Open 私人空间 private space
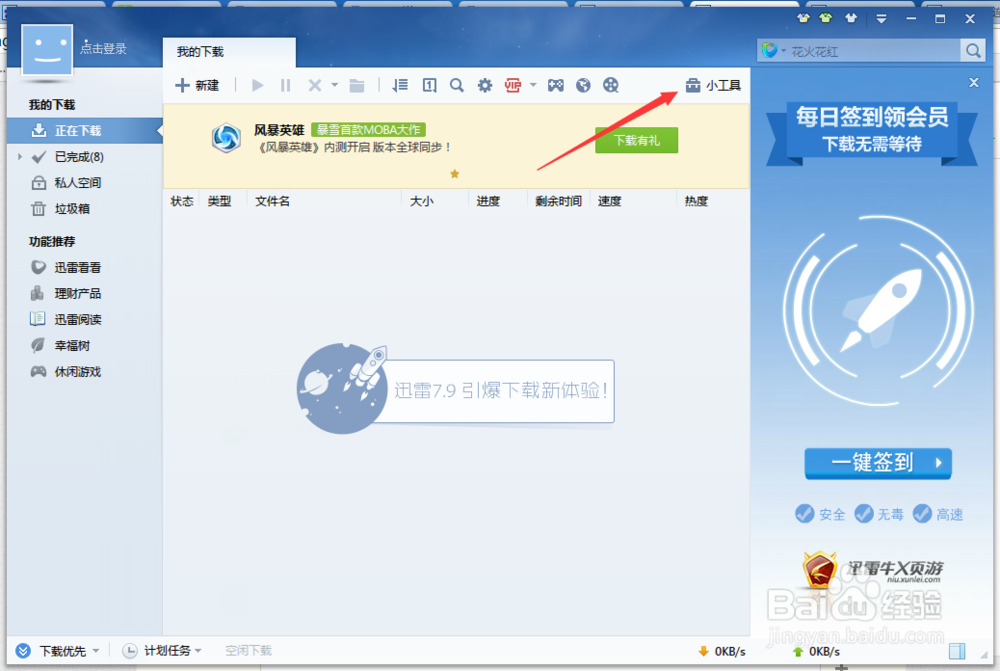The image size is (1000, 671). click(77, 183)
